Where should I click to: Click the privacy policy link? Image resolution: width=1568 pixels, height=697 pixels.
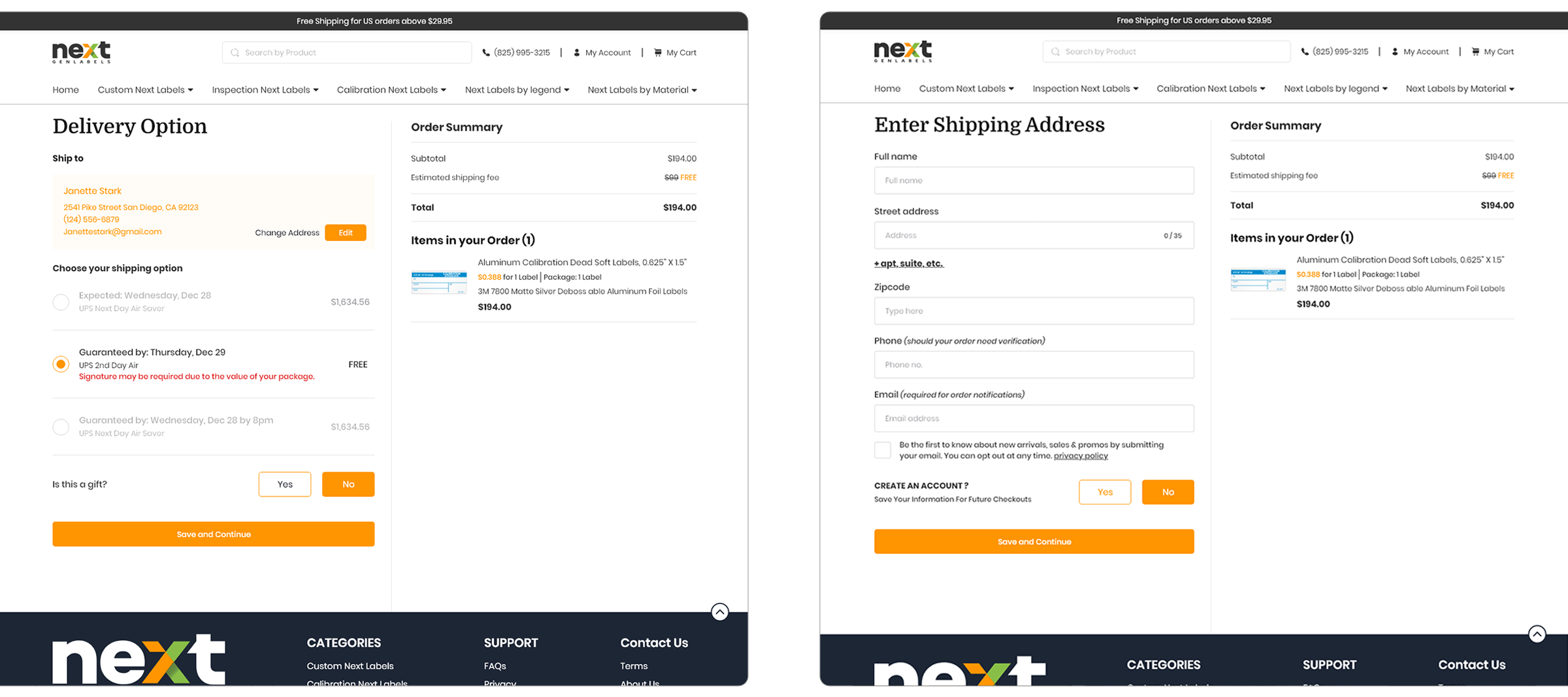[x=1081, y=456]
